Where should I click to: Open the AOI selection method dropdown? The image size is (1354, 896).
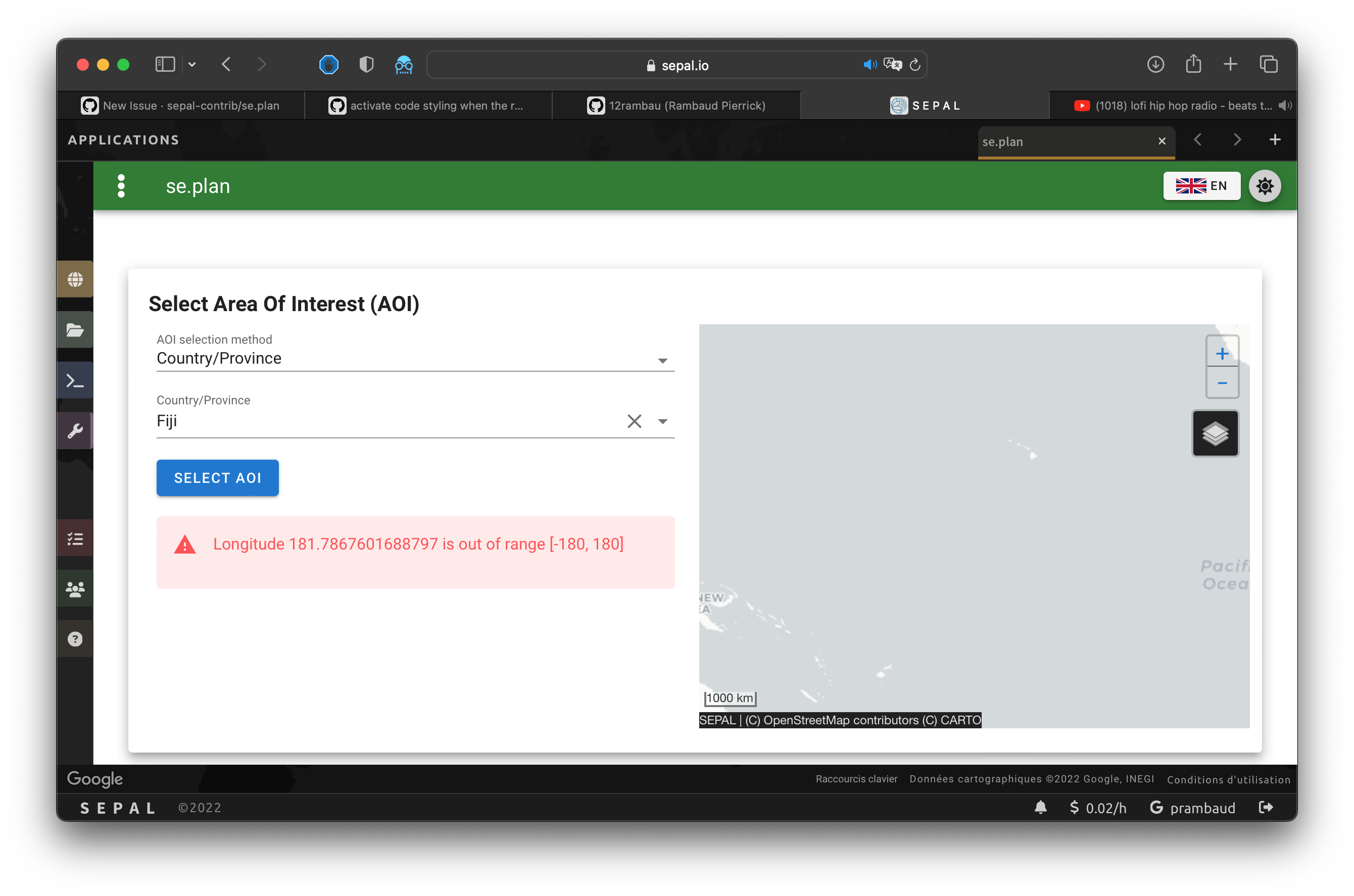[662, 360]
